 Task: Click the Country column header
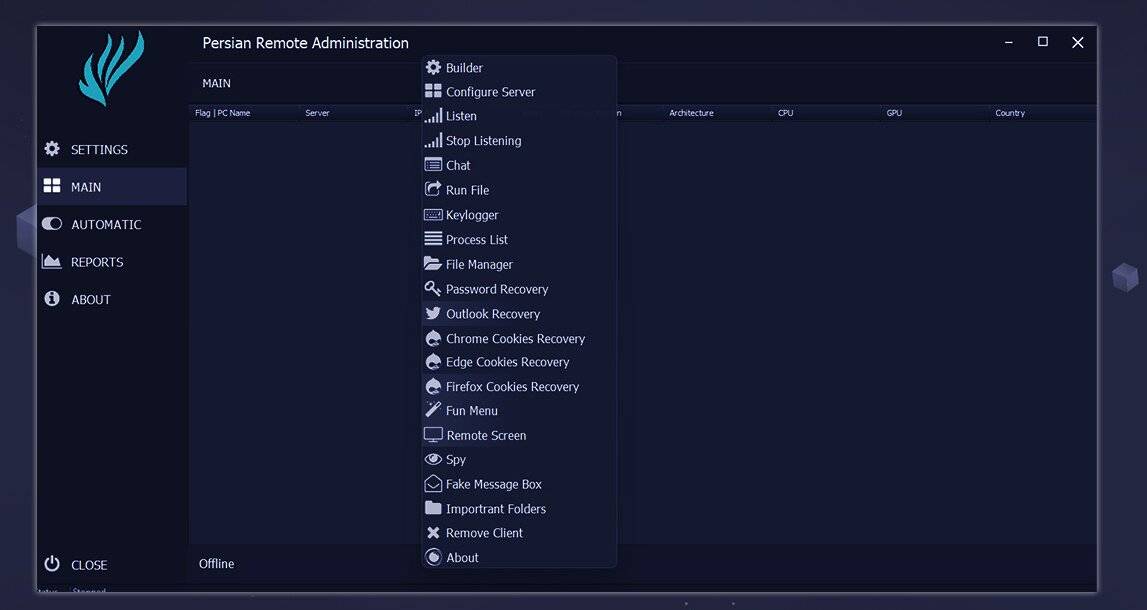[1010, 113]
